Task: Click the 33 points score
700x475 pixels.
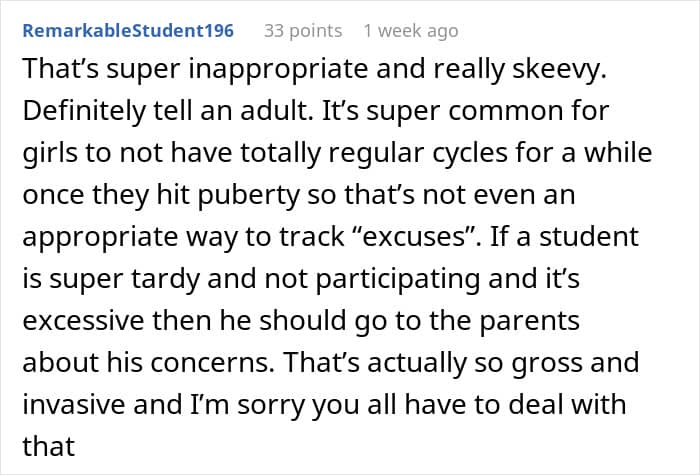Action: [x=302, y=31]
